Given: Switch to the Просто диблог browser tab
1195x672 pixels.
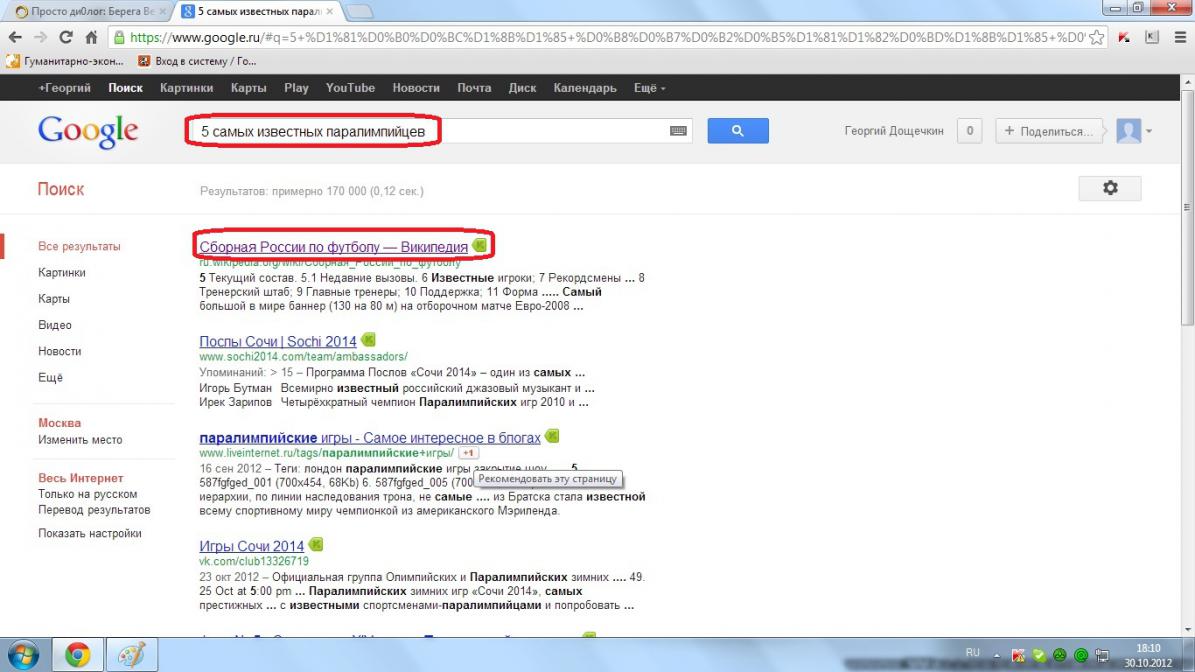Looking at the screenshot, I should (90, 11).
